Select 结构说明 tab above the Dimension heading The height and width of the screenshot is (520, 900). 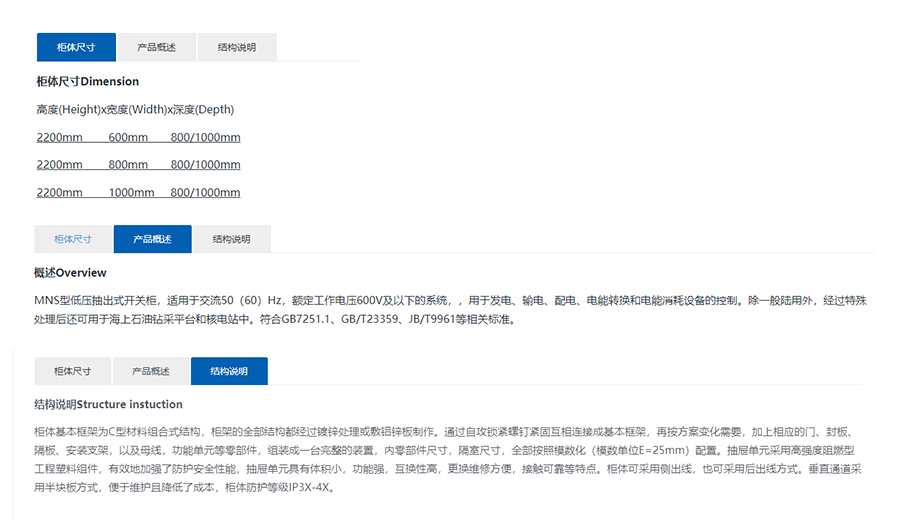point(236,47)
